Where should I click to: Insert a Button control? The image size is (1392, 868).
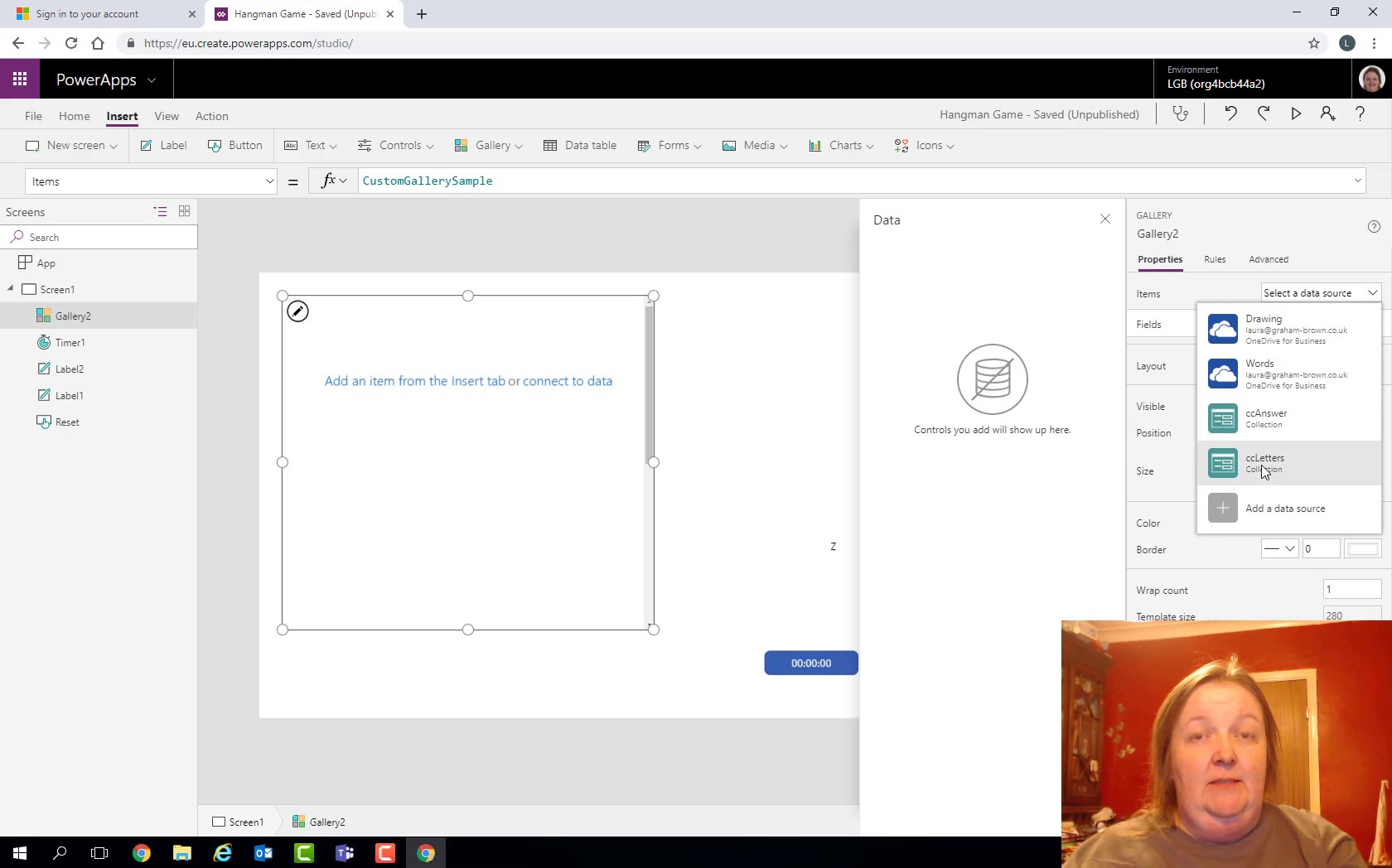pos(235,145)
